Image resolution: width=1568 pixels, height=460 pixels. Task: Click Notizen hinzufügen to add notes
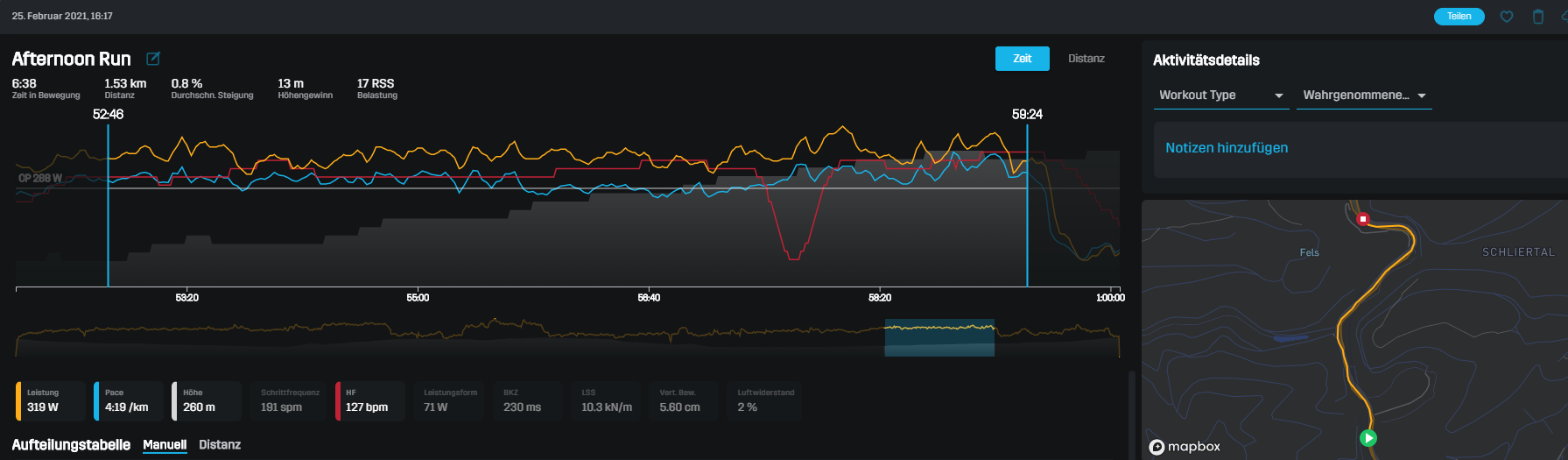[x=1227, y=148]
